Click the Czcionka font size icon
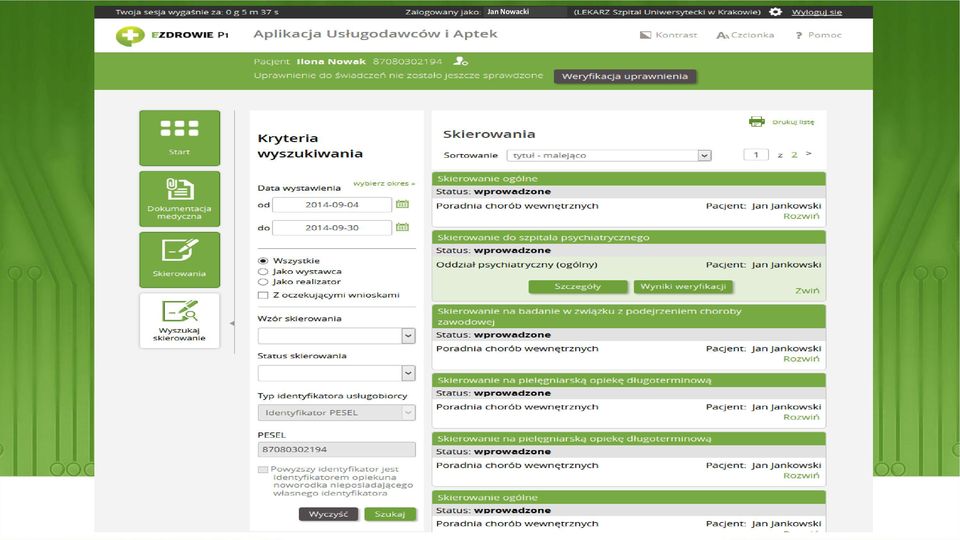 click(x=722, y=35)
